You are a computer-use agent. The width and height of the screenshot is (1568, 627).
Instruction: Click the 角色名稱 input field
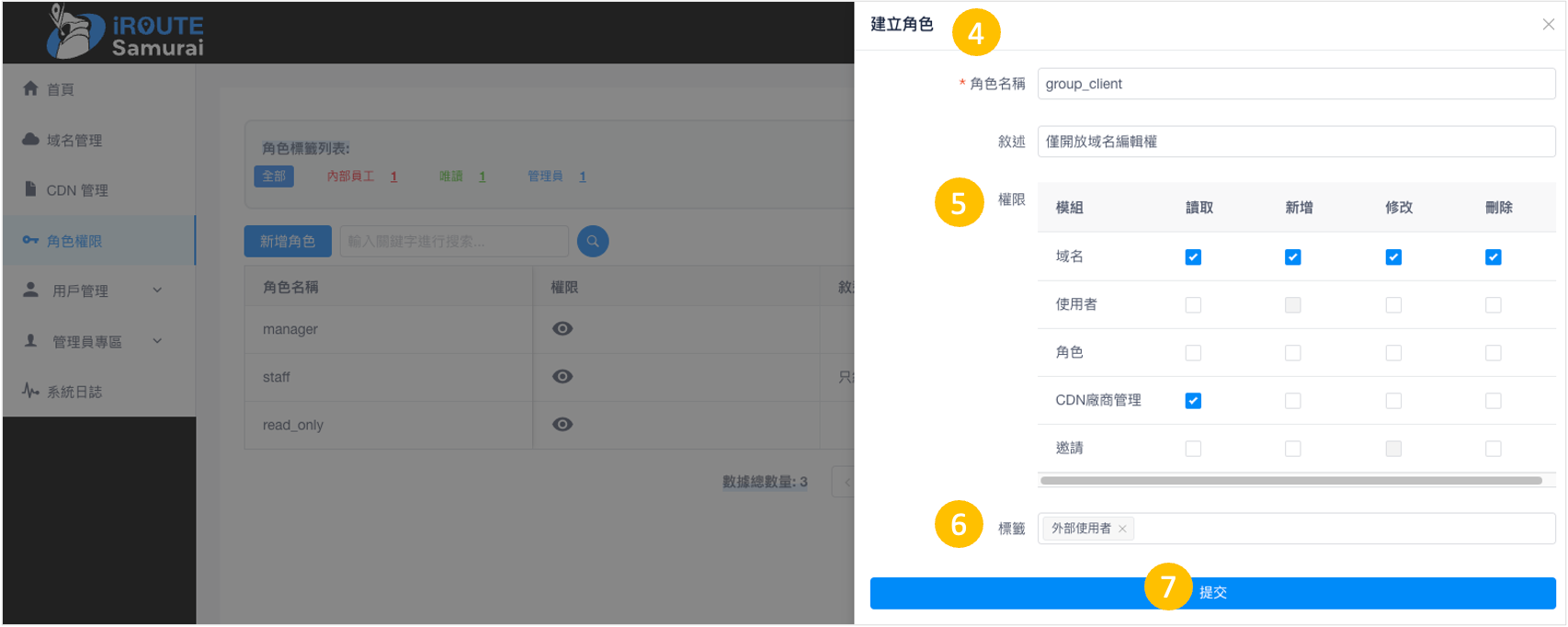(1296, 84)
